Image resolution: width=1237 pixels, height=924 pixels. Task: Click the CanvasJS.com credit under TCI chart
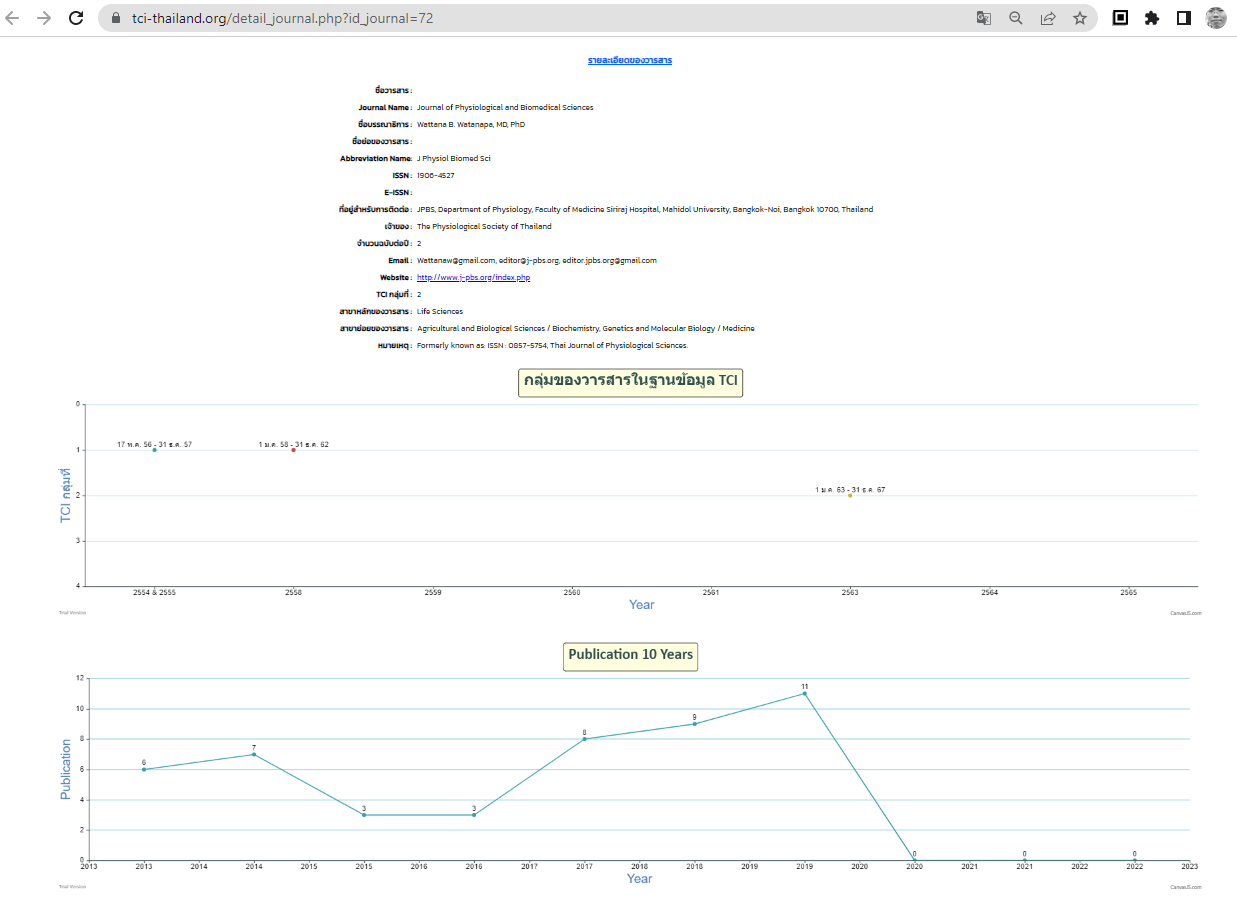1185,613
